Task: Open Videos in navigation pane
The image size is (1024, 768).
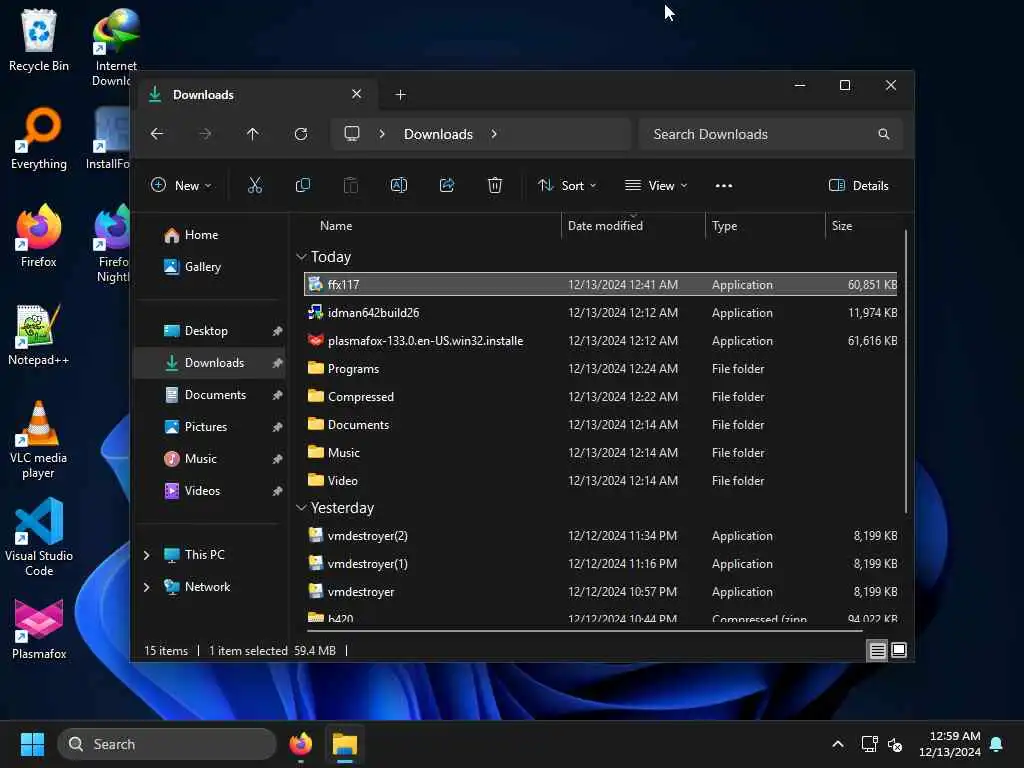Action: coord(210,491)
